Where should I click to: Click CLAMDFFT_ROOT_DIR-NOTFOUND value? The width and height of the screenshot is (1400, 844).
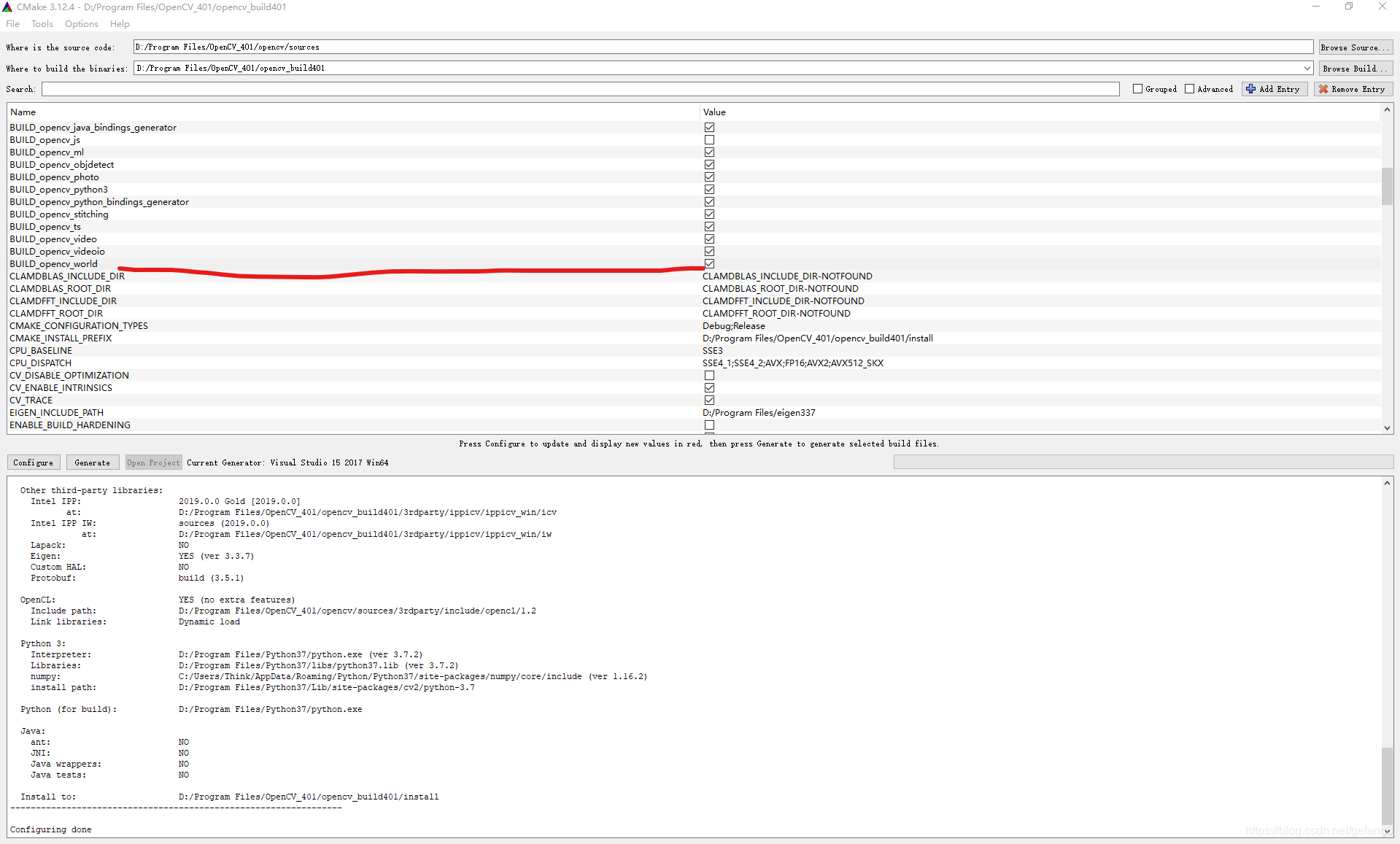776,314
